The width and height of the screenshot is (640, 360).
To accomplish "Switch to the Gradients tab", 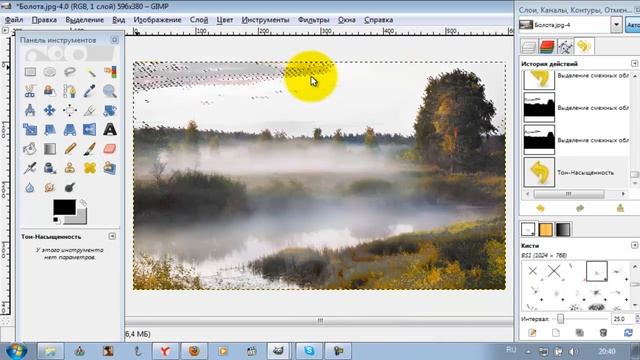I will pos(563,229).
